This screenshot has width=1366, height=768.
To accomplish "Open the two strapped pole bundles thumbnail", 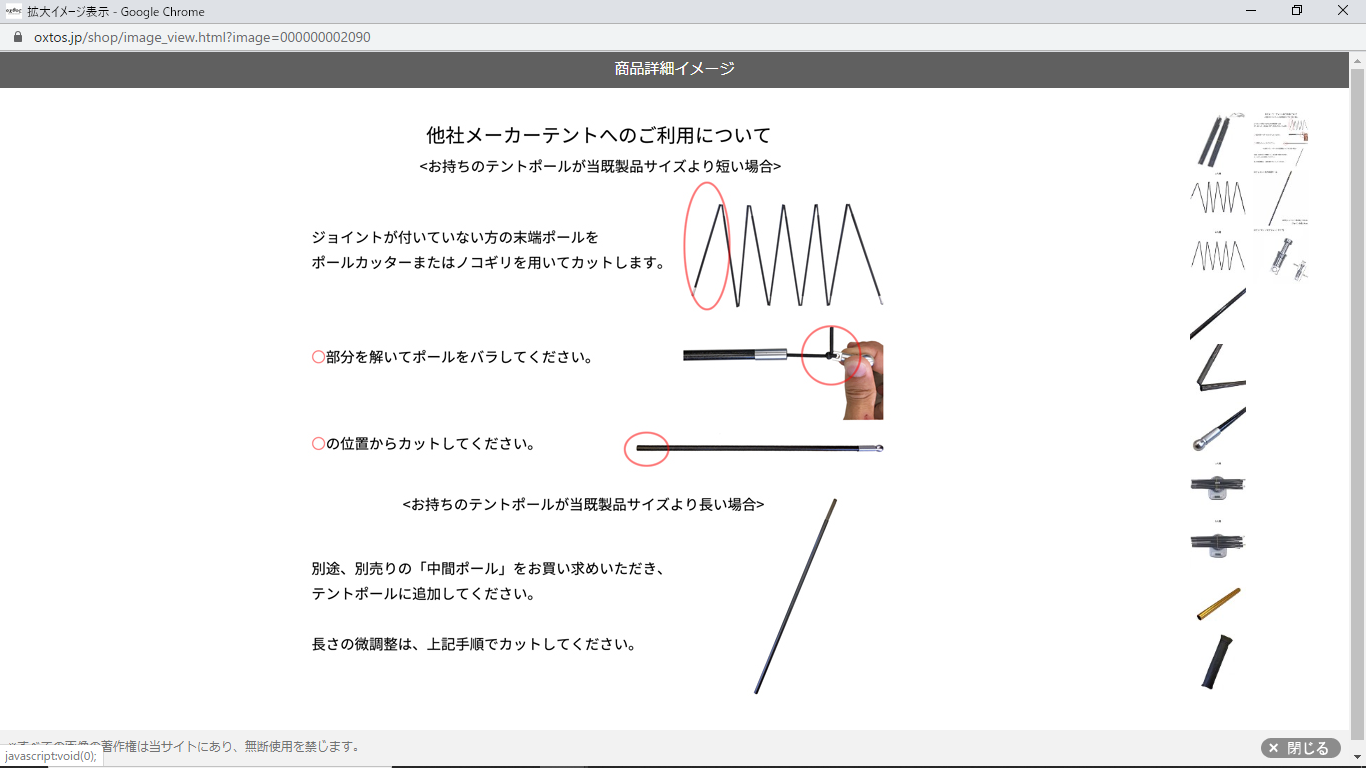I will coord(1217,141).
